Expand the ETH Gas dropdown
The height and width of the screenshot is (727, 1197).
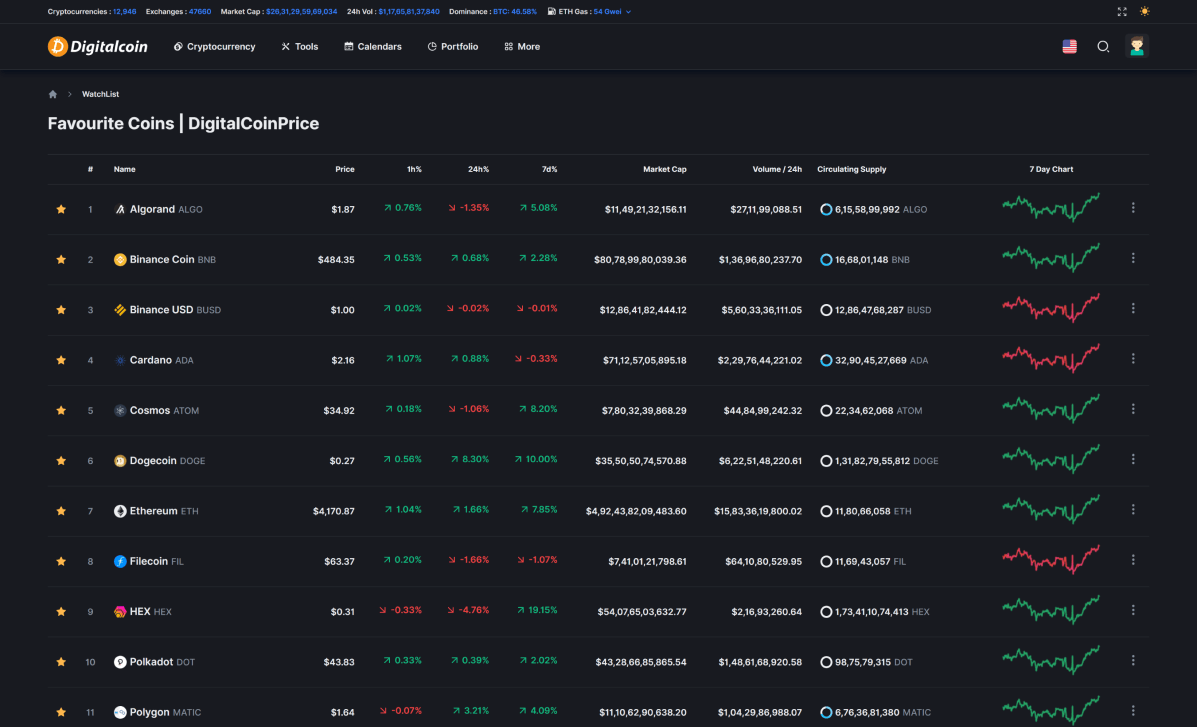tap(628, 12)
